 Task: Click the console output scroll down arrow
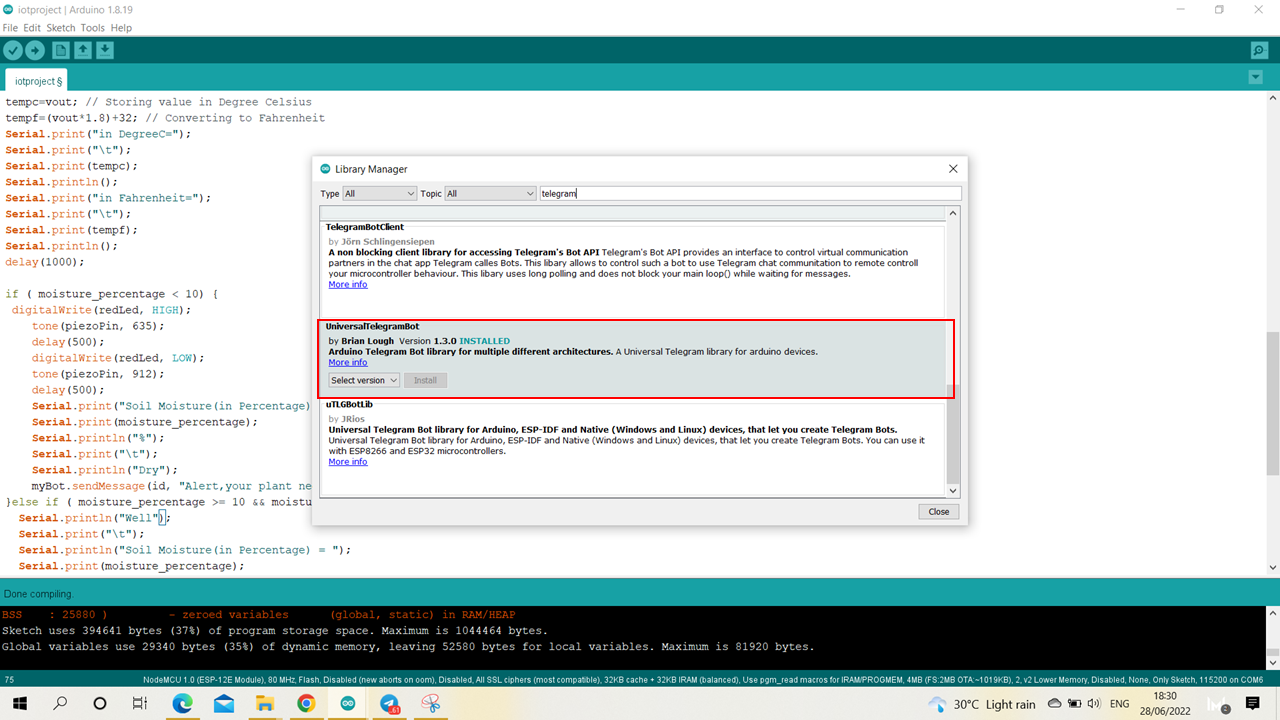1272,662
